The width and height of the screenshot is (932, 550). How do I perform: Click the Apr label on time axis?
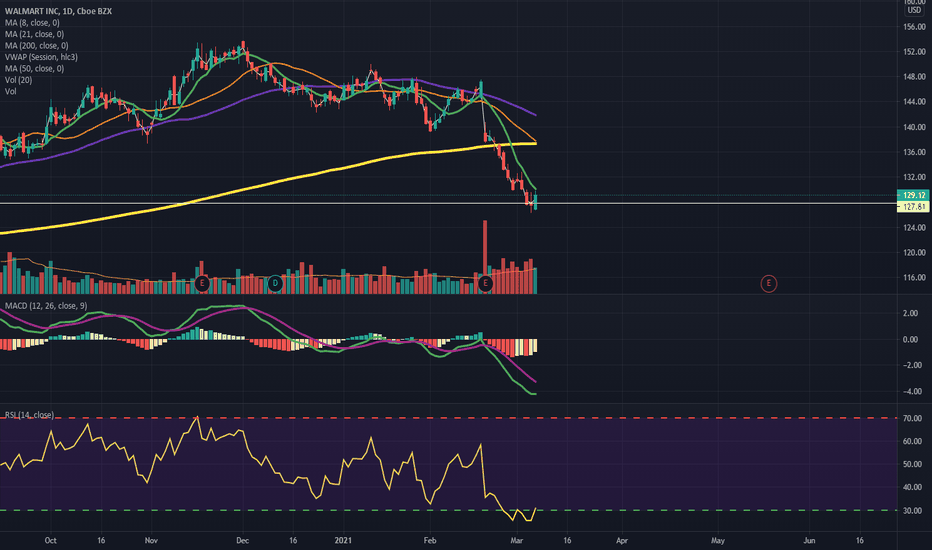click(622, 540)
